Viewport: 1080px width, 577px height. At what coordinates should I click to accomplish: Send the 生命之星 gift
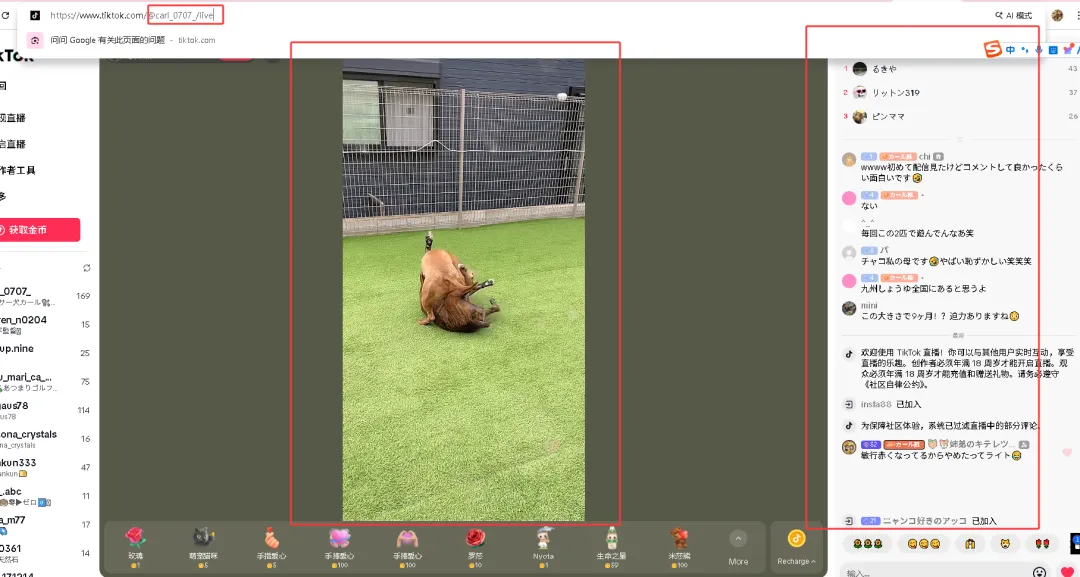pyautogui.click(x=612, y=547)
